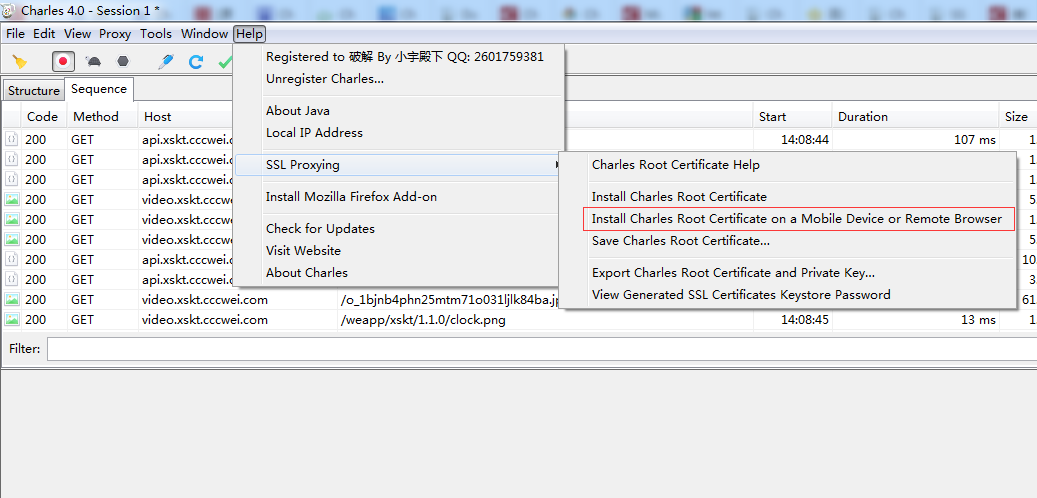Open the Edit menu
This screenshot has width=1037, height=498.
[x=44, y=34]
